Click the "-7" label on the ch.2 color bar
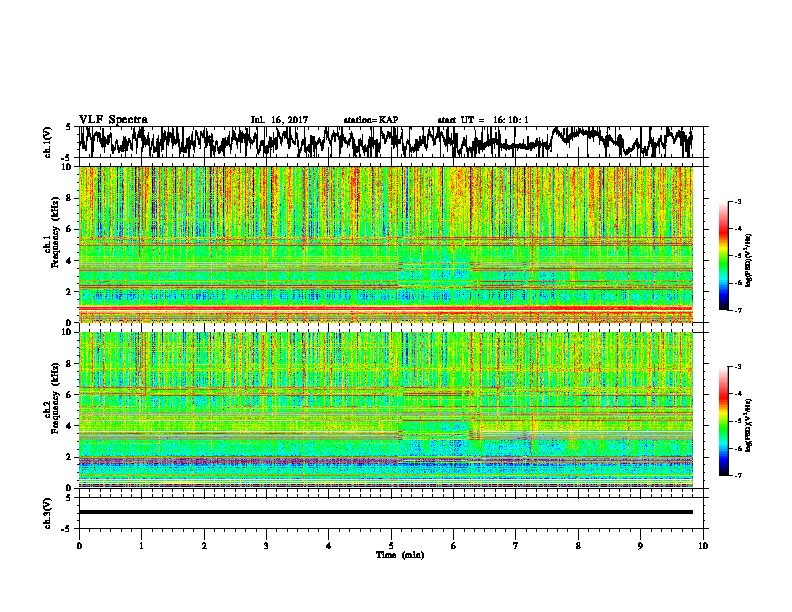792x612 pixels. [738, 476]
